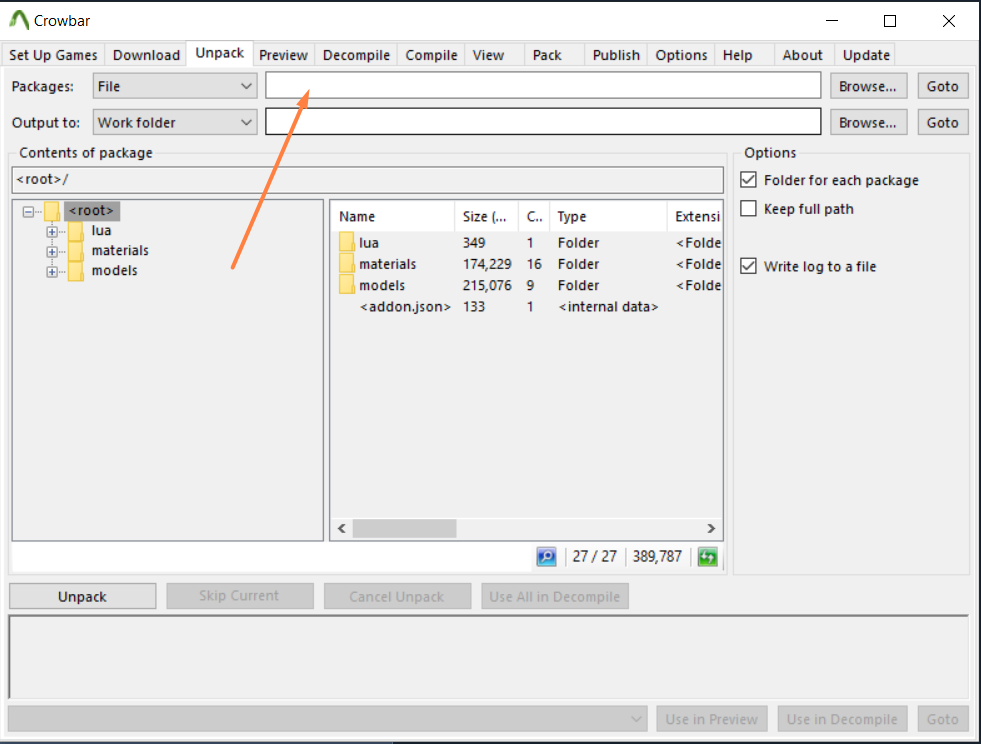Open the bottom unpacked files dropdown

[328, 718]
